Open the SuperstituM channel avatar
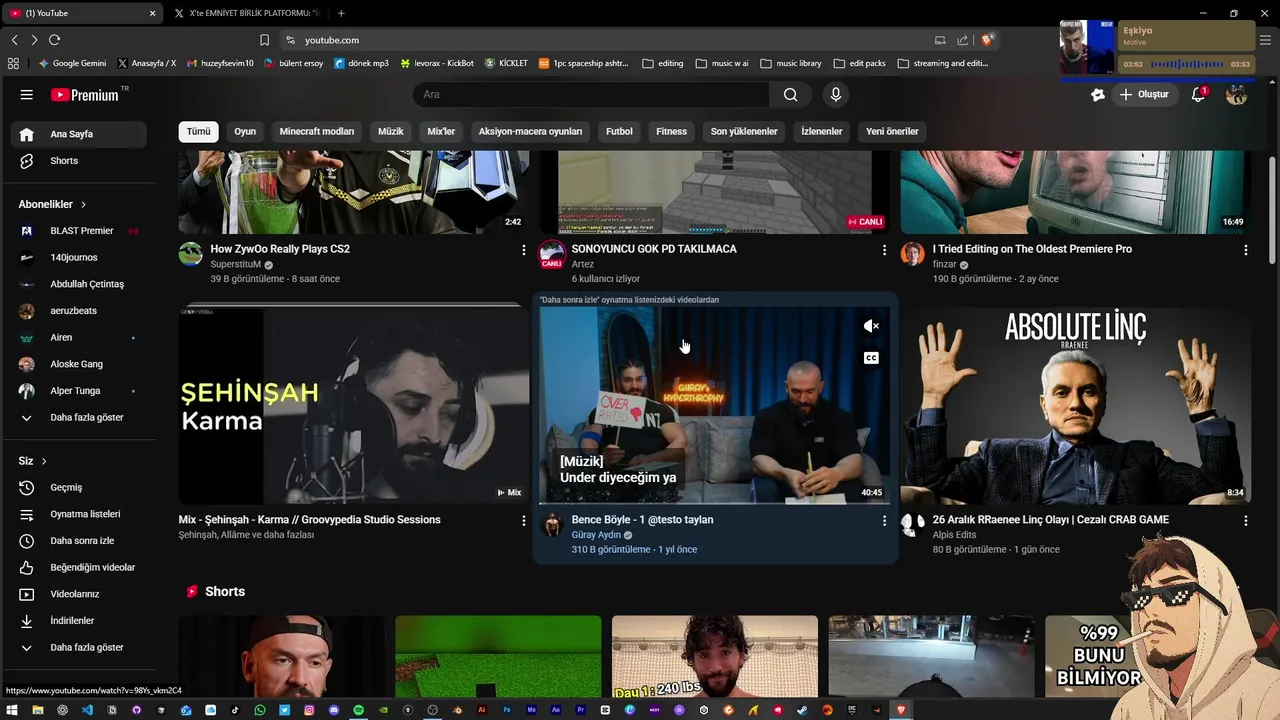This screenshot has height=720, width=1280. [191, 254]
